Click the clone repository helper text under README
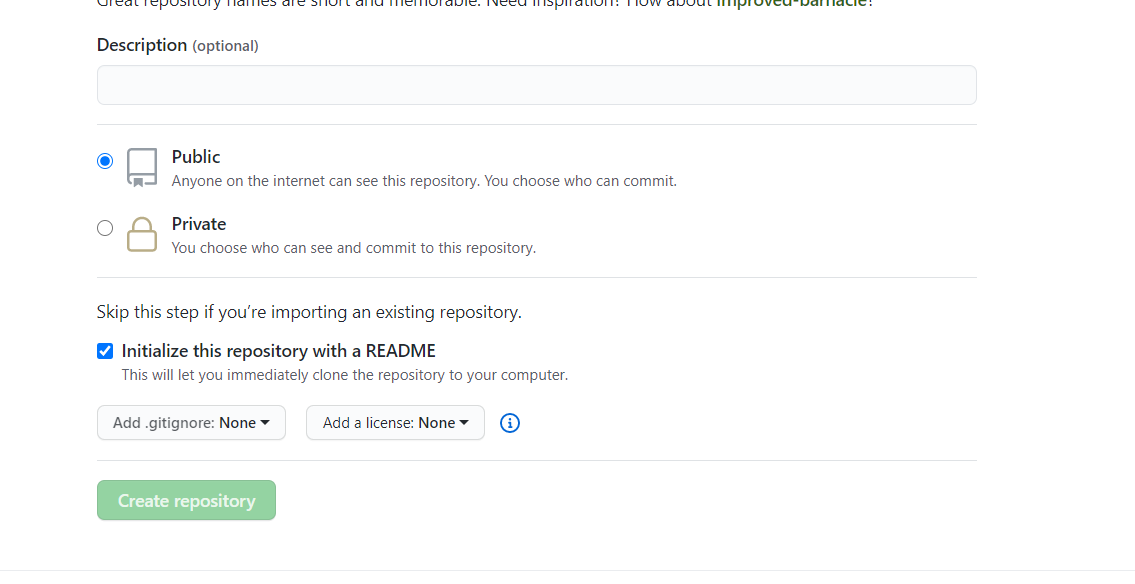This screenshot has height=584, width=1135. coord(346,374)
